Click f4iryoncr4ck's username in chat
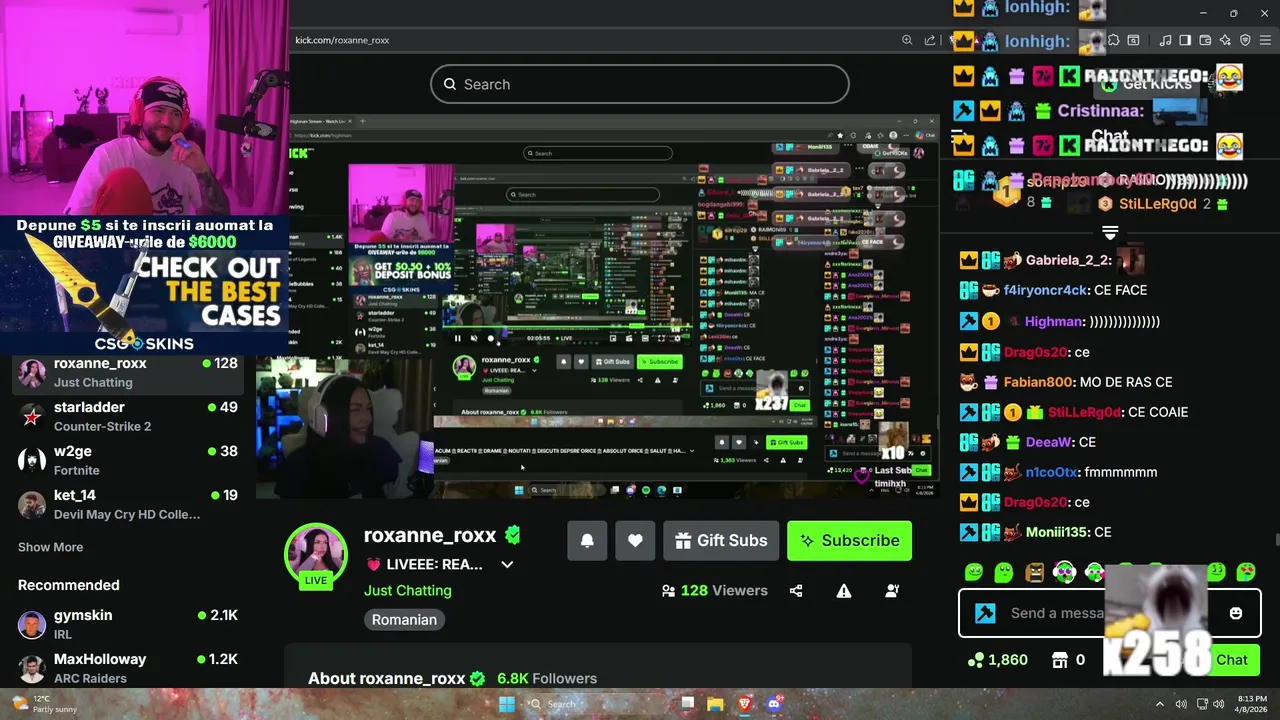This screenshot has height=720, width=1280. pos(1046,290)
